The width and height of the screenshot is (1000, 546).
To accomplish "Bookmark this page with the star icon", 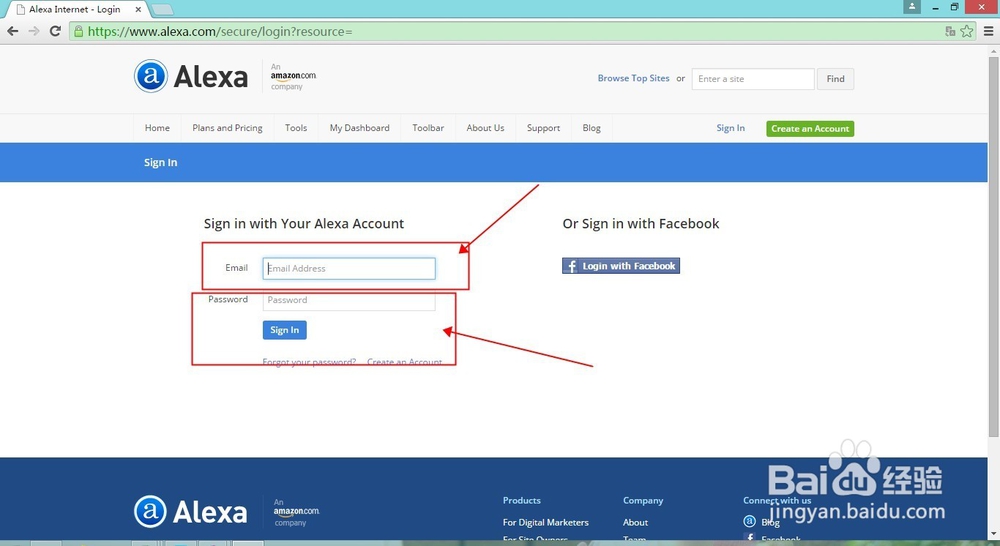I will (967, 31).
